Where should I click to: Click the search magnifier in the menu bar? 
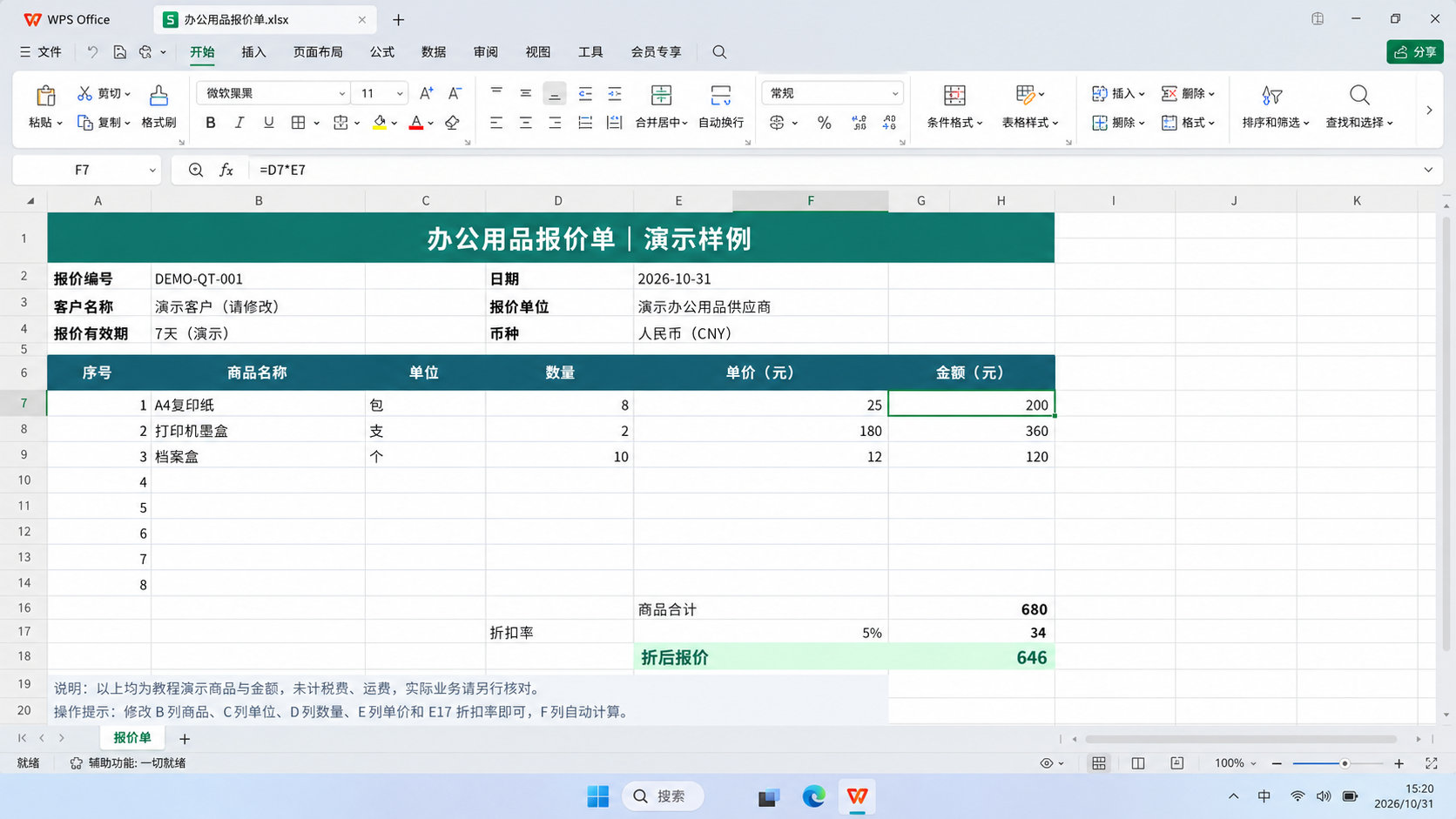[719, 52]
